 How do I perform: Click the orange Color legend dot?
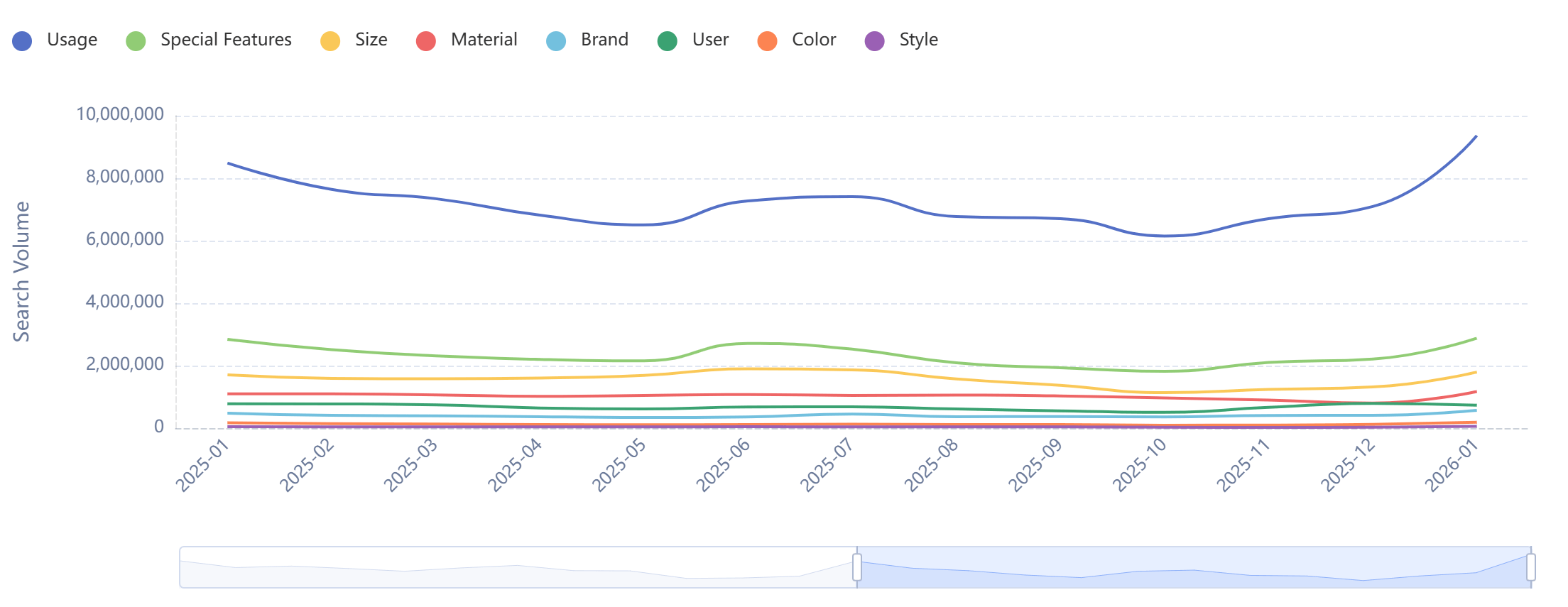(768, 41)
